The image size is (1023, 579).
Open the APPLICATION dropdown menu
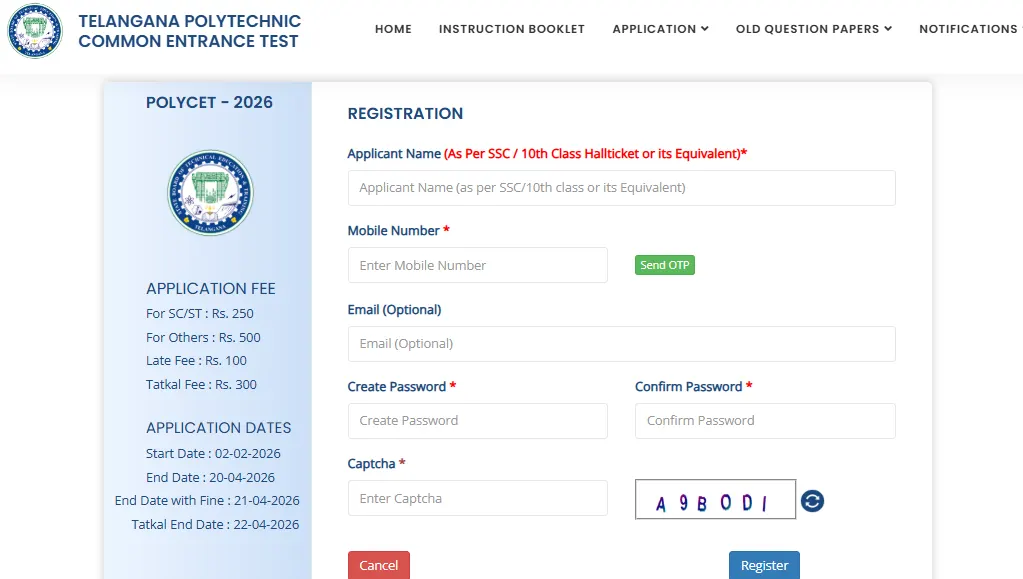[659, 29]
